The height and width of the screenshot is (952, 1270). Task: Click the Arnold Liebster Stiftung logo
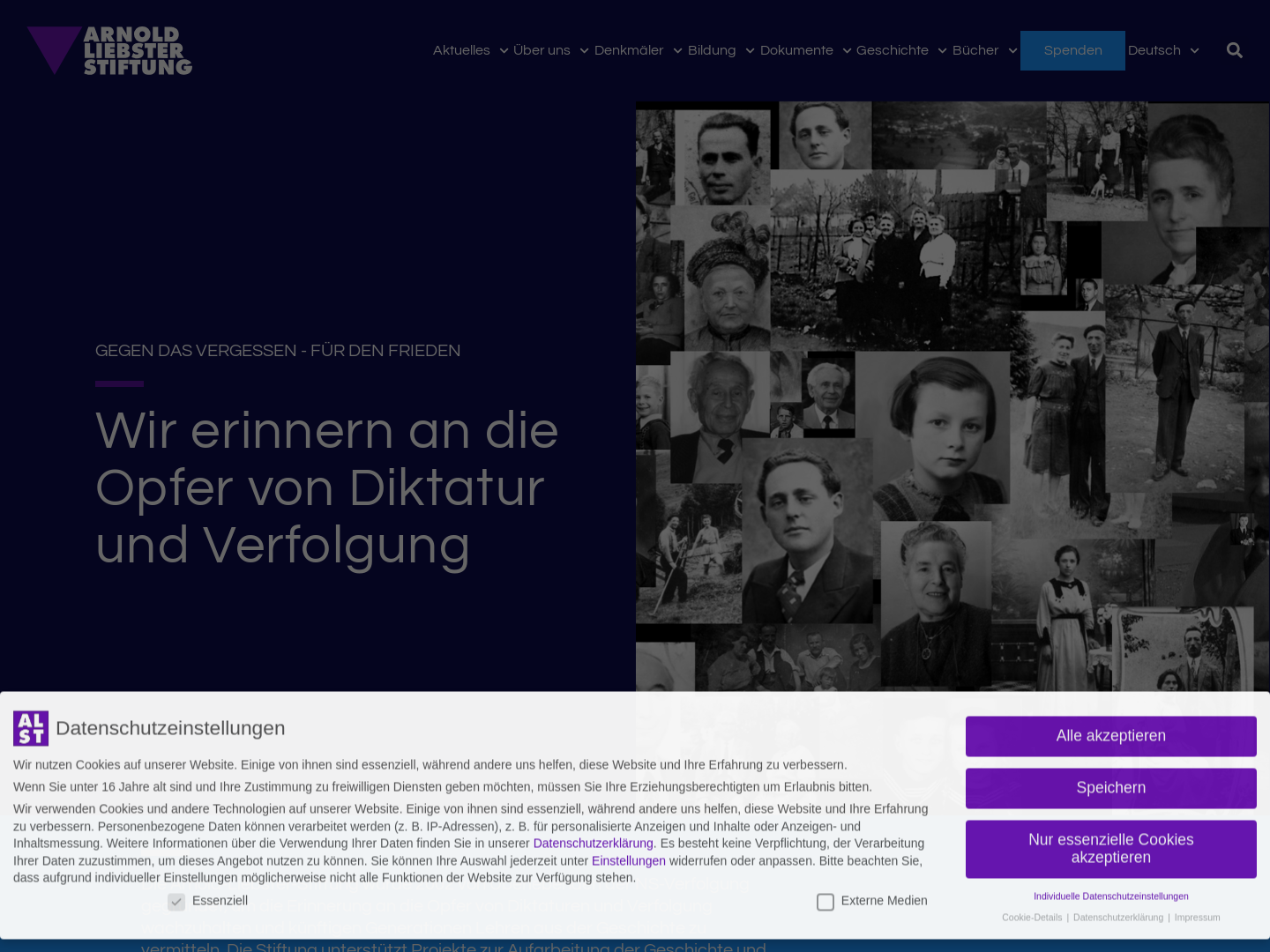(109, 50)
